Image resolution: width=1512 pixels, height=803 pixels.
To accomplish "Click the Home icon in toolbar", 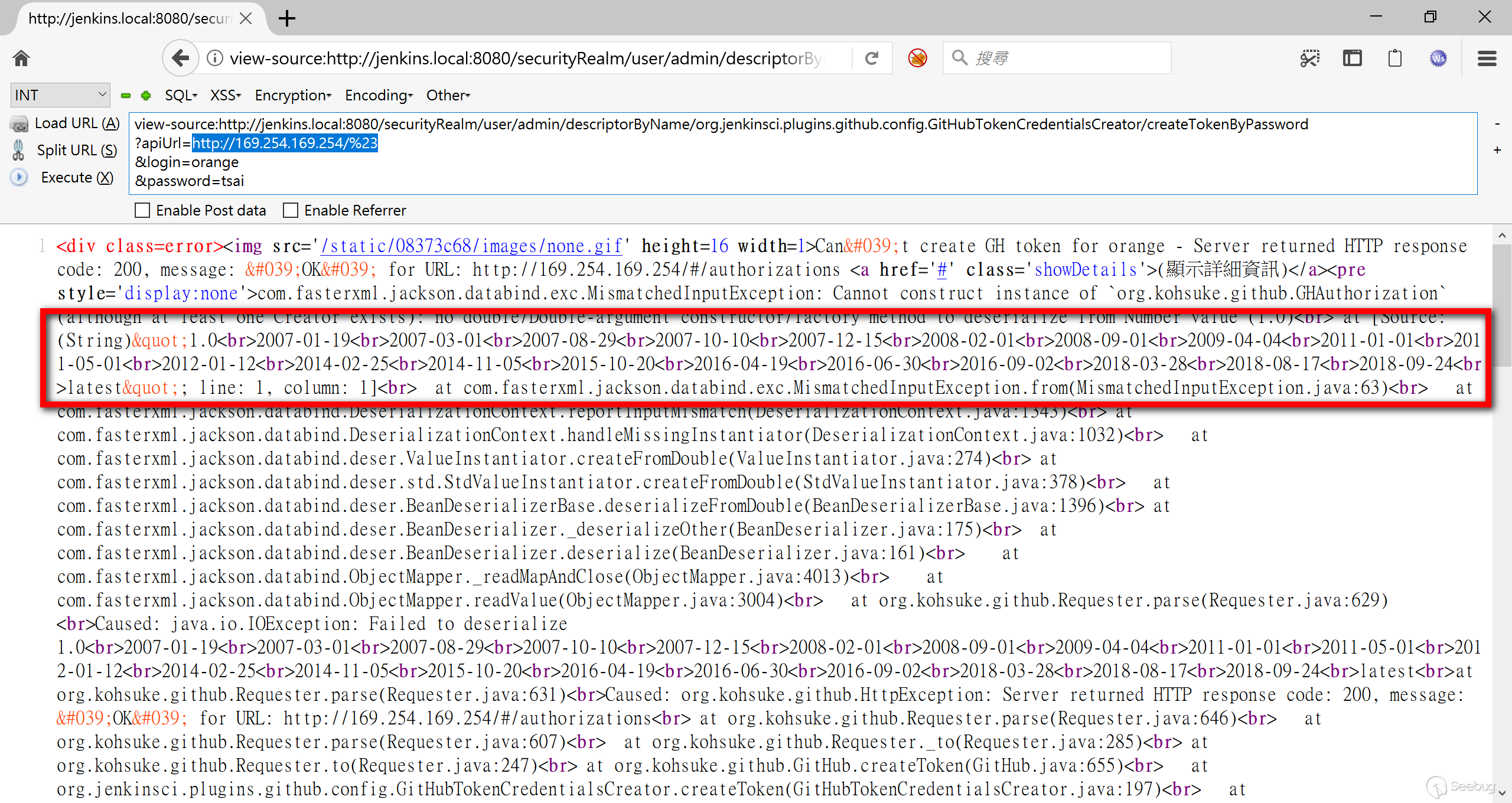I will [x=21, y=58].
